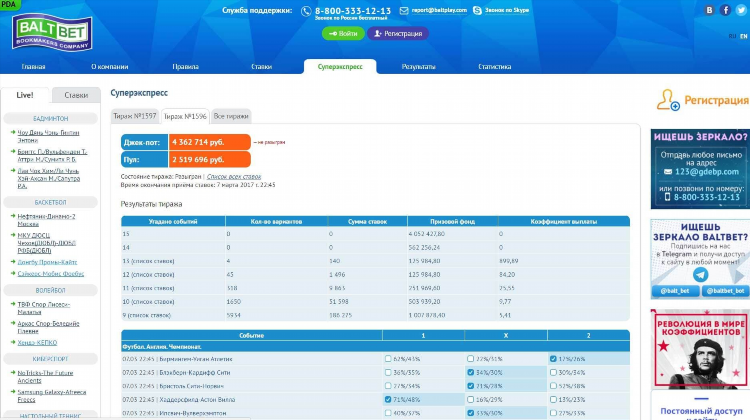
Task: Toggle outcome 1 checkbox for Бирмингем-Уиган
Action: [388, 359]
